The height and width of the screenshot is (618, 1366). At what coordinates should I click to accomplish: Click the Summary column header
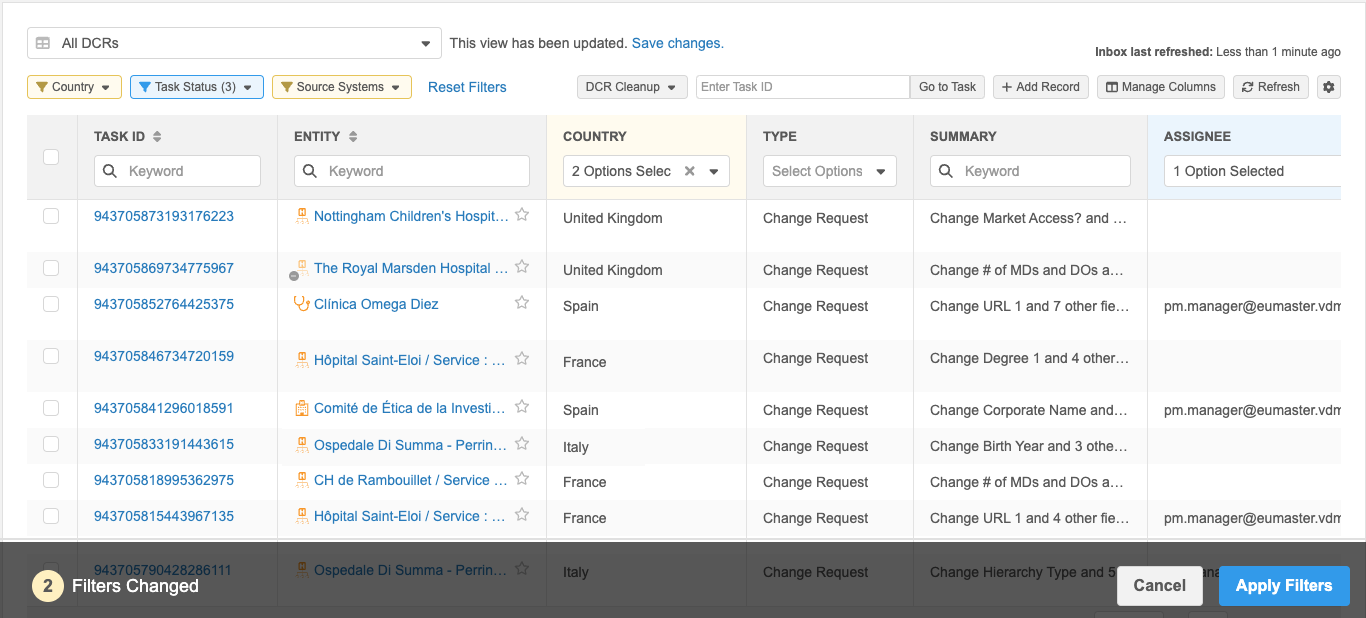[963, 136]
